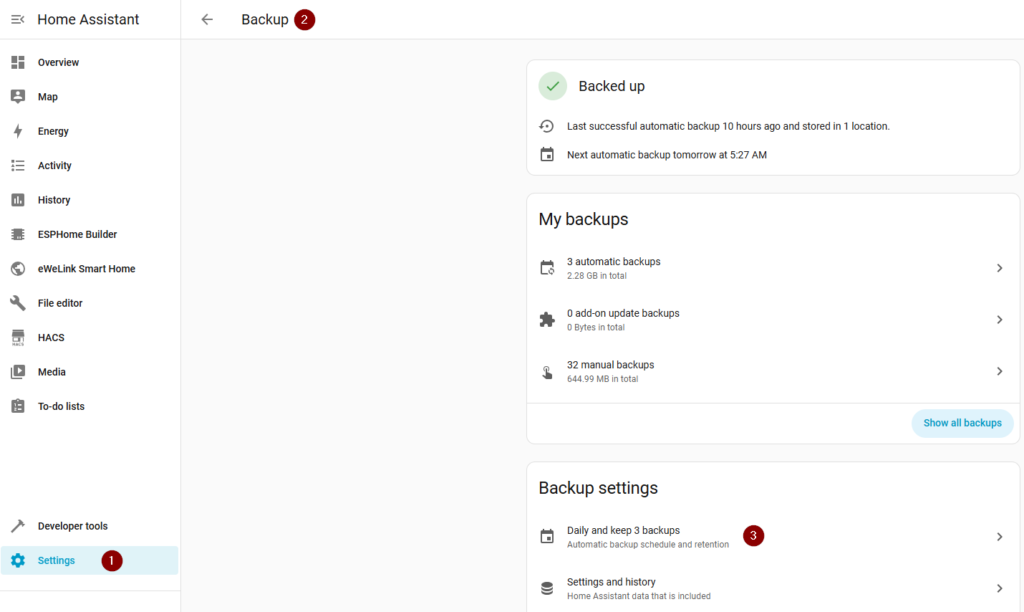
Task: Select the Map icon in the sidebar
Action: pyautogui.click(x=18, y=97)
